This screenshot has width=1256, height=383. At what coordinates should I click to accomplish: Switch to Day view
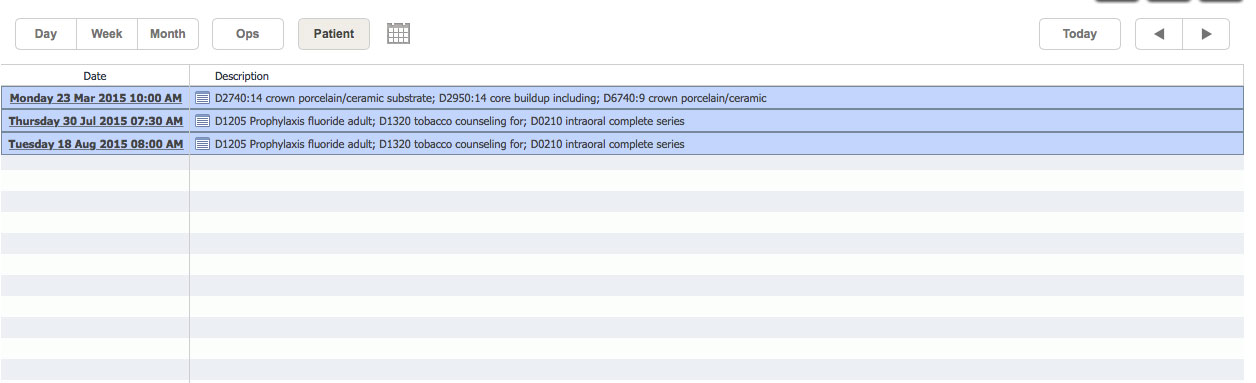[x=46, y=34]
